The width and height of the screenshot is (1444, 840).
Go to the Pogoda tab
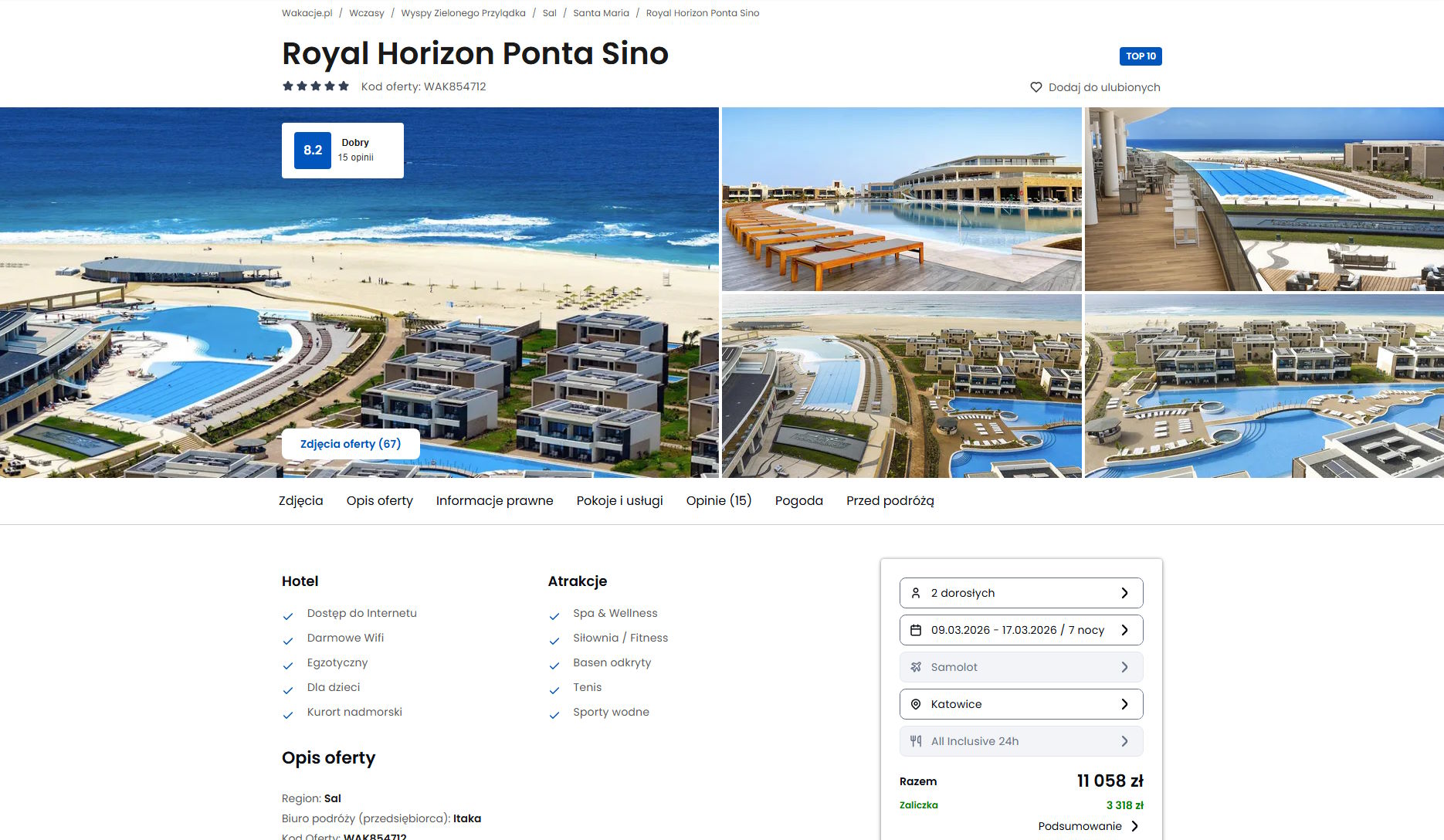click(x=799, y=500)
